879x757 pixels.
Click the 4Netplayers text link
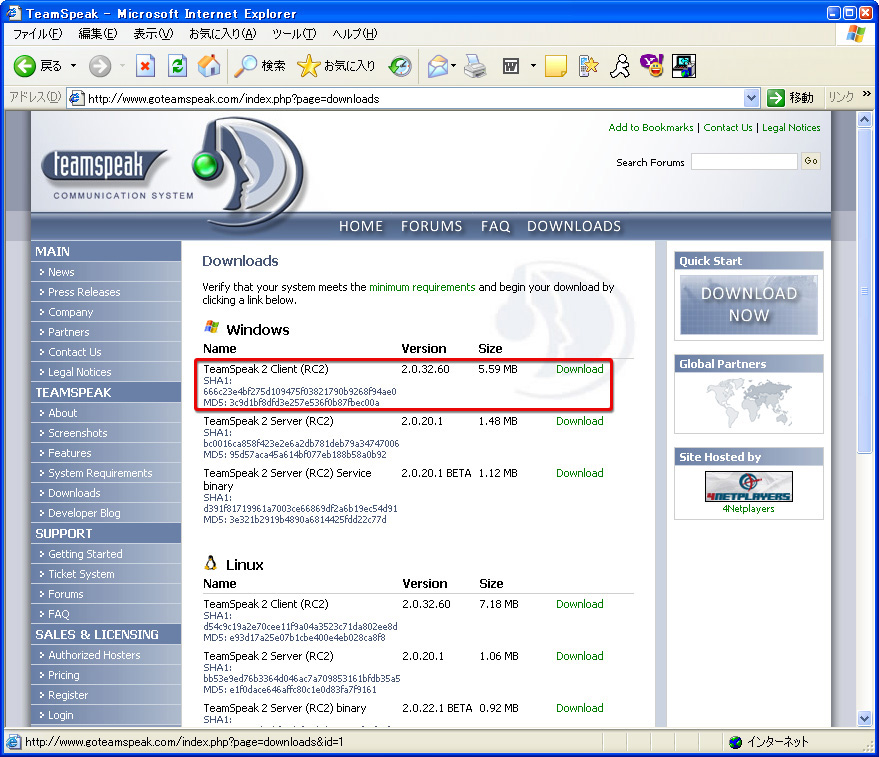[748, 509]
